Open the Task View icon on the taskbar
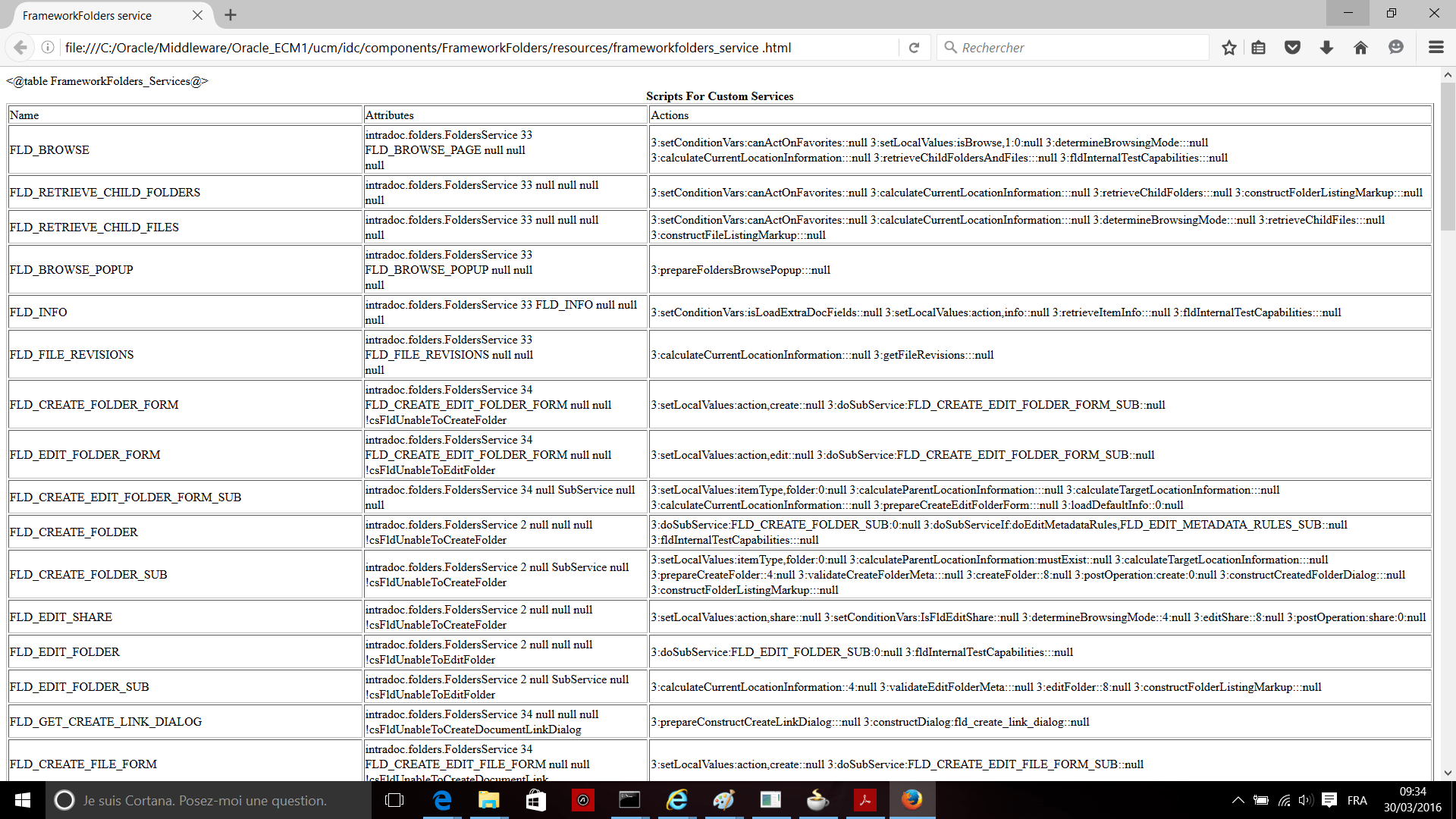The height and width of the screenshot is (819, 1456). tap(394, 800)
